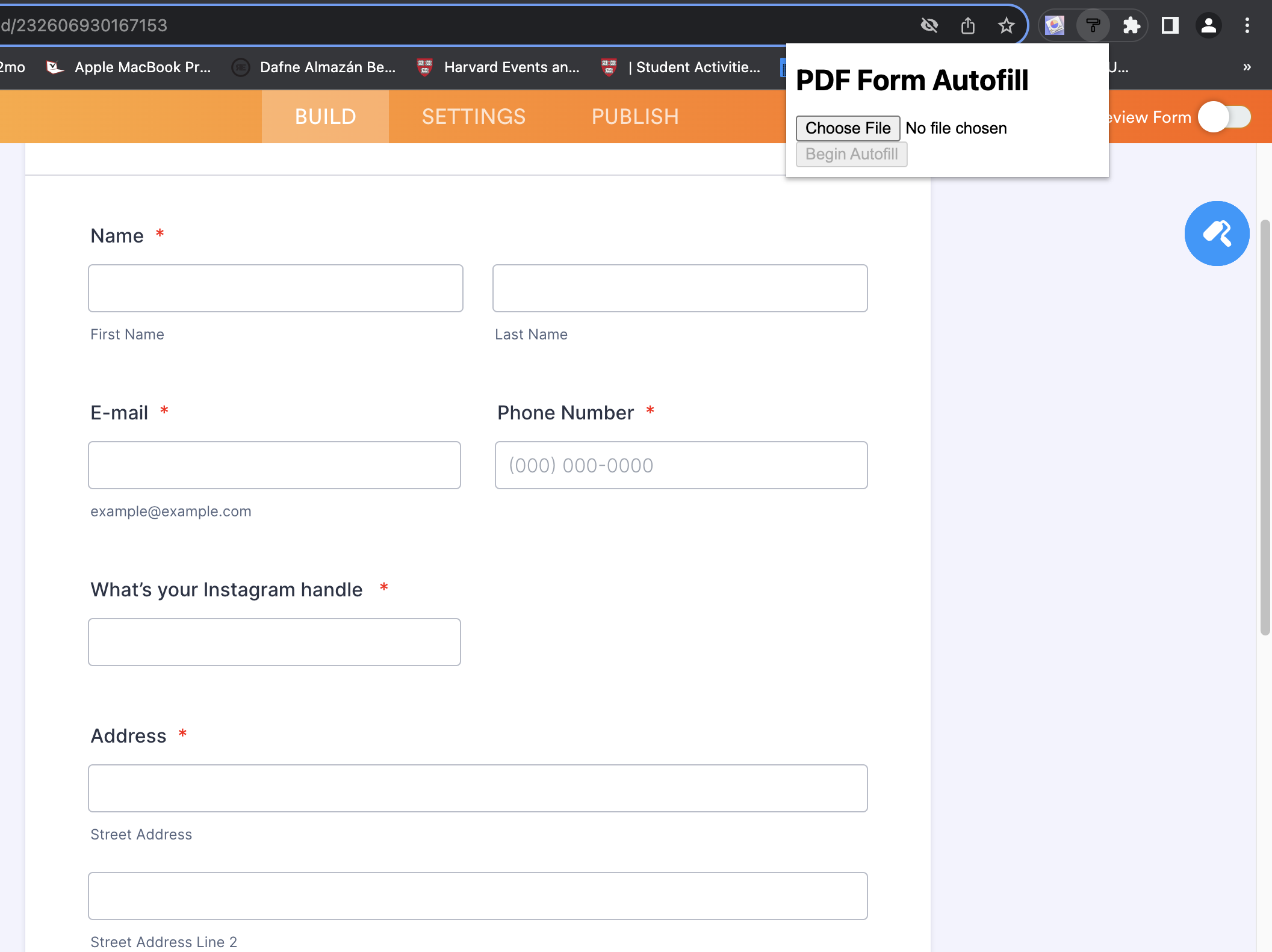Click the blue Form Designer paint roller button

(1217, 233)
